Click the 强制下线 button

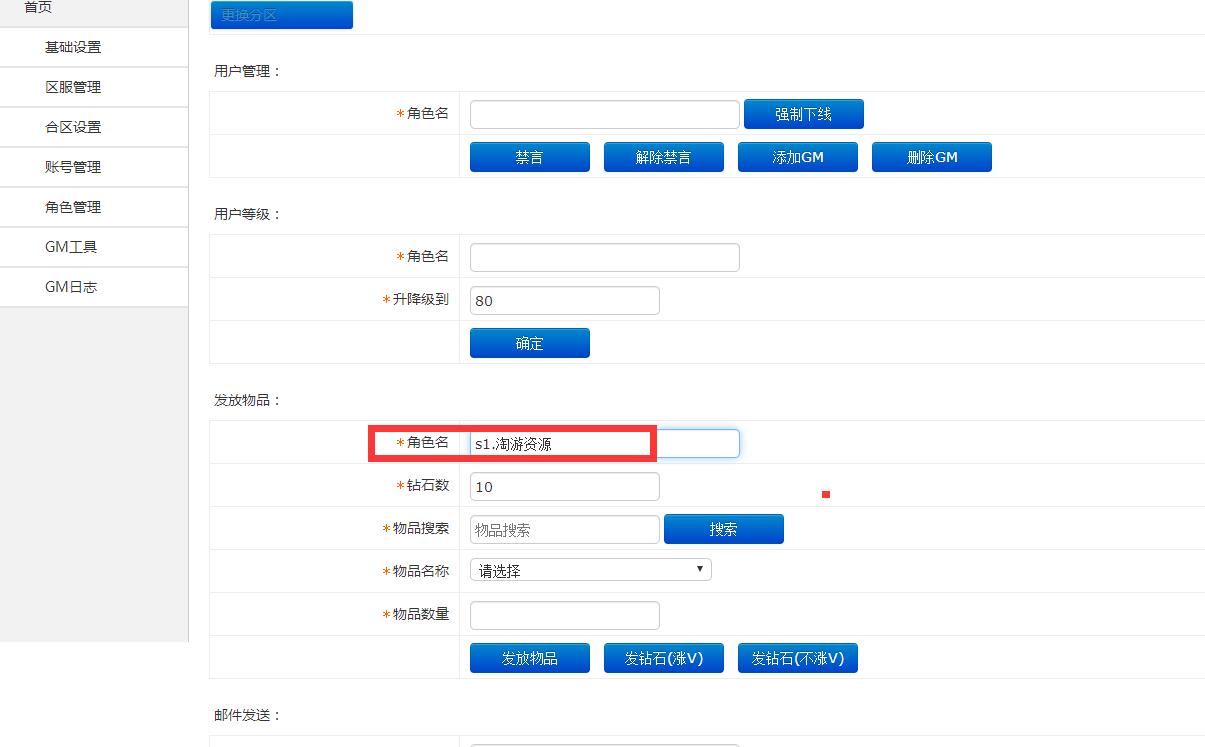pyautogui.click(x=803, y=114)
